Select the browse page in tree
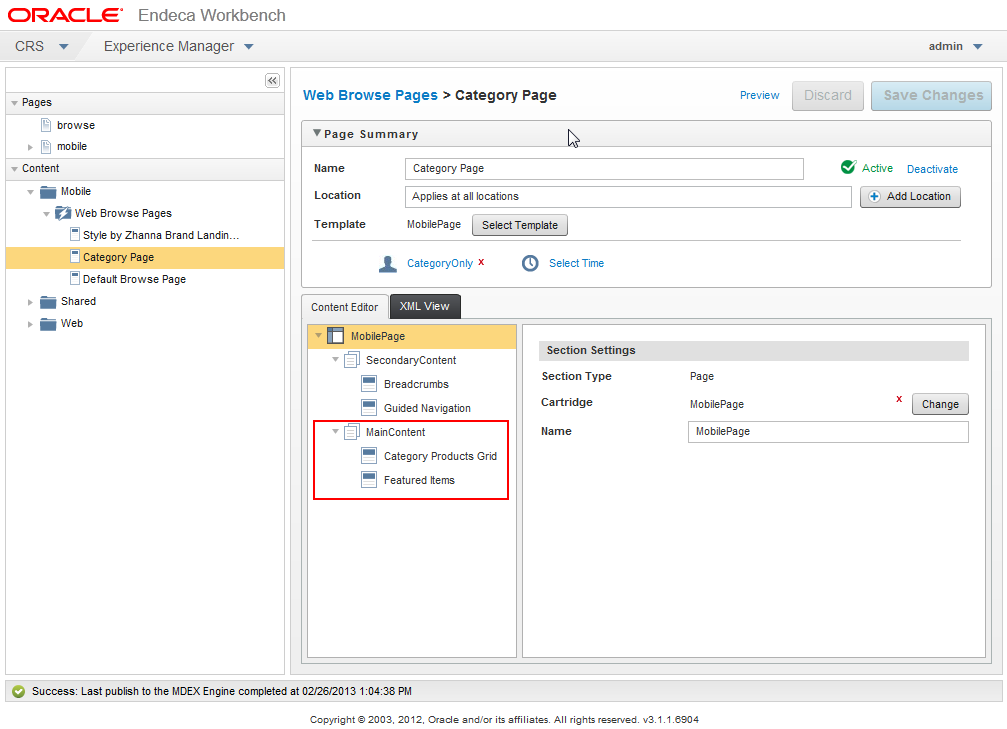This screenshot has height=729, width=1007. pyautogui.click(x=76, y=125)
